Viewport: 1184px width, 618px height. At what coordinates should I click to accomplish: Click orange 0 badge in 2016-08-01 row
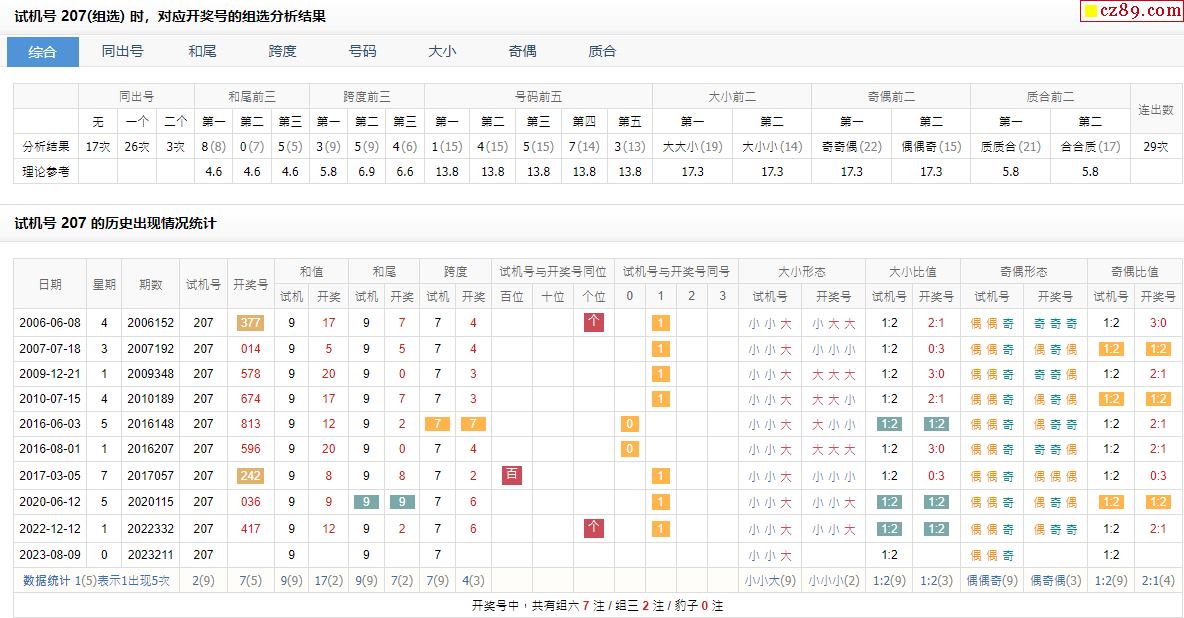(x=630, y=449)
